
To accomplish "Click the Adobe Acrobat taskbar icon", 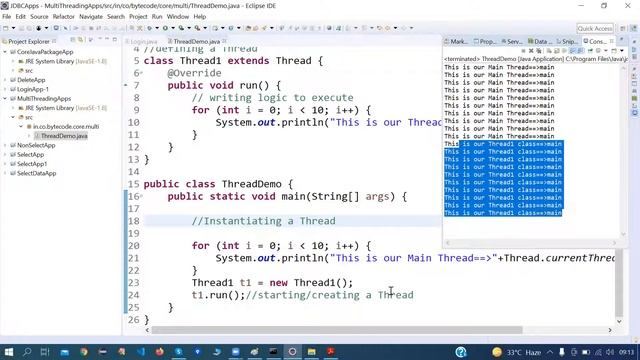I will click(x=331, y=352).
